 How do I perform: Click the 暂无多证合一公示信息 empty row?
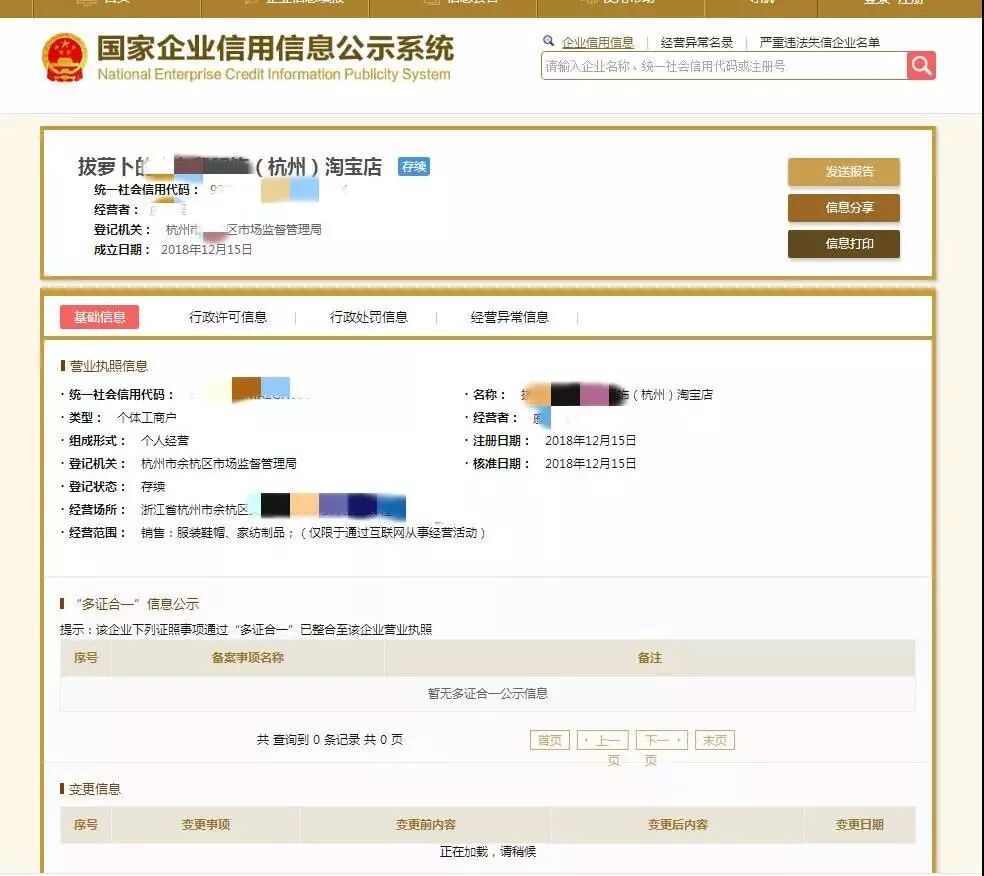point(488,693)
